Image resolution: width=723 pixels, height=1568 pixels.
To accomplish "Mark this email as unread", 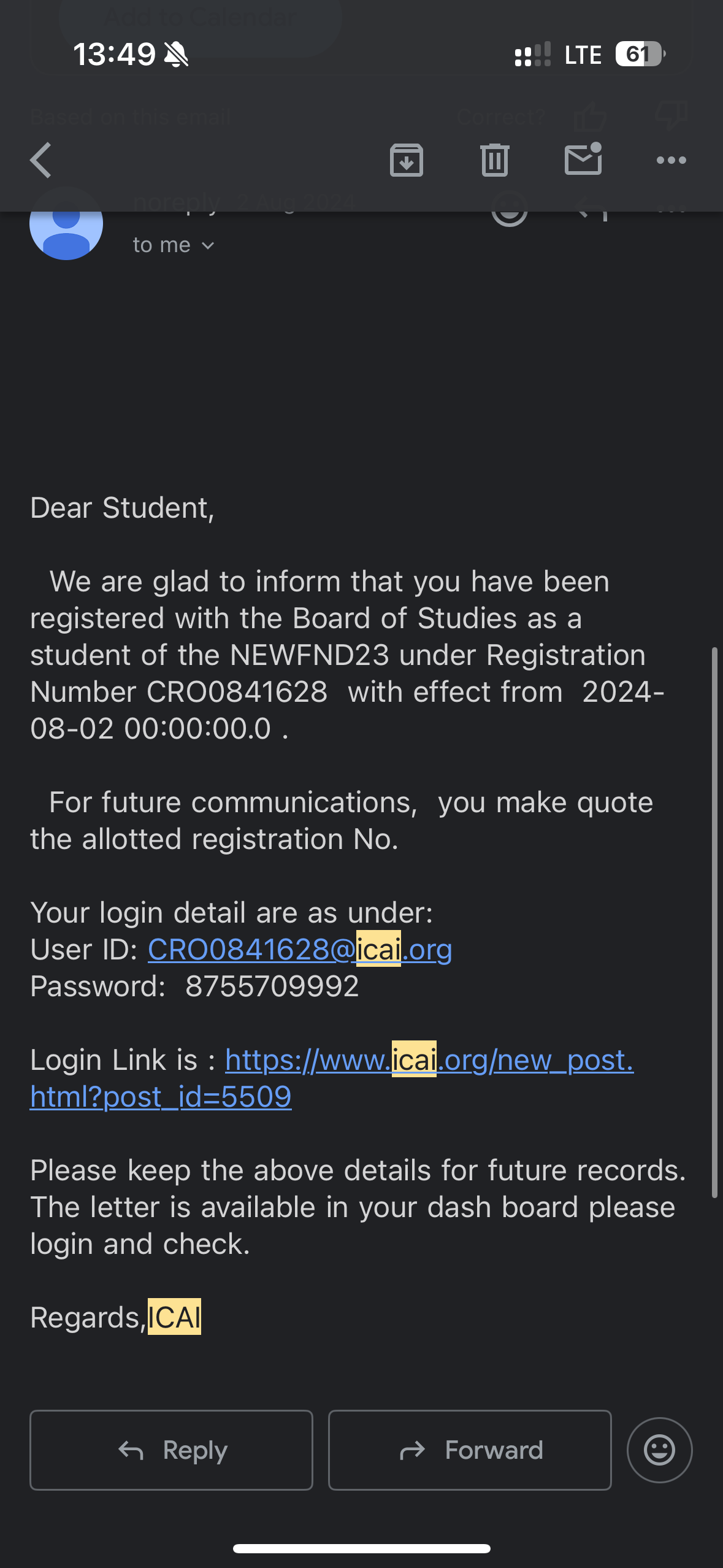I will [x=583, y=159].
